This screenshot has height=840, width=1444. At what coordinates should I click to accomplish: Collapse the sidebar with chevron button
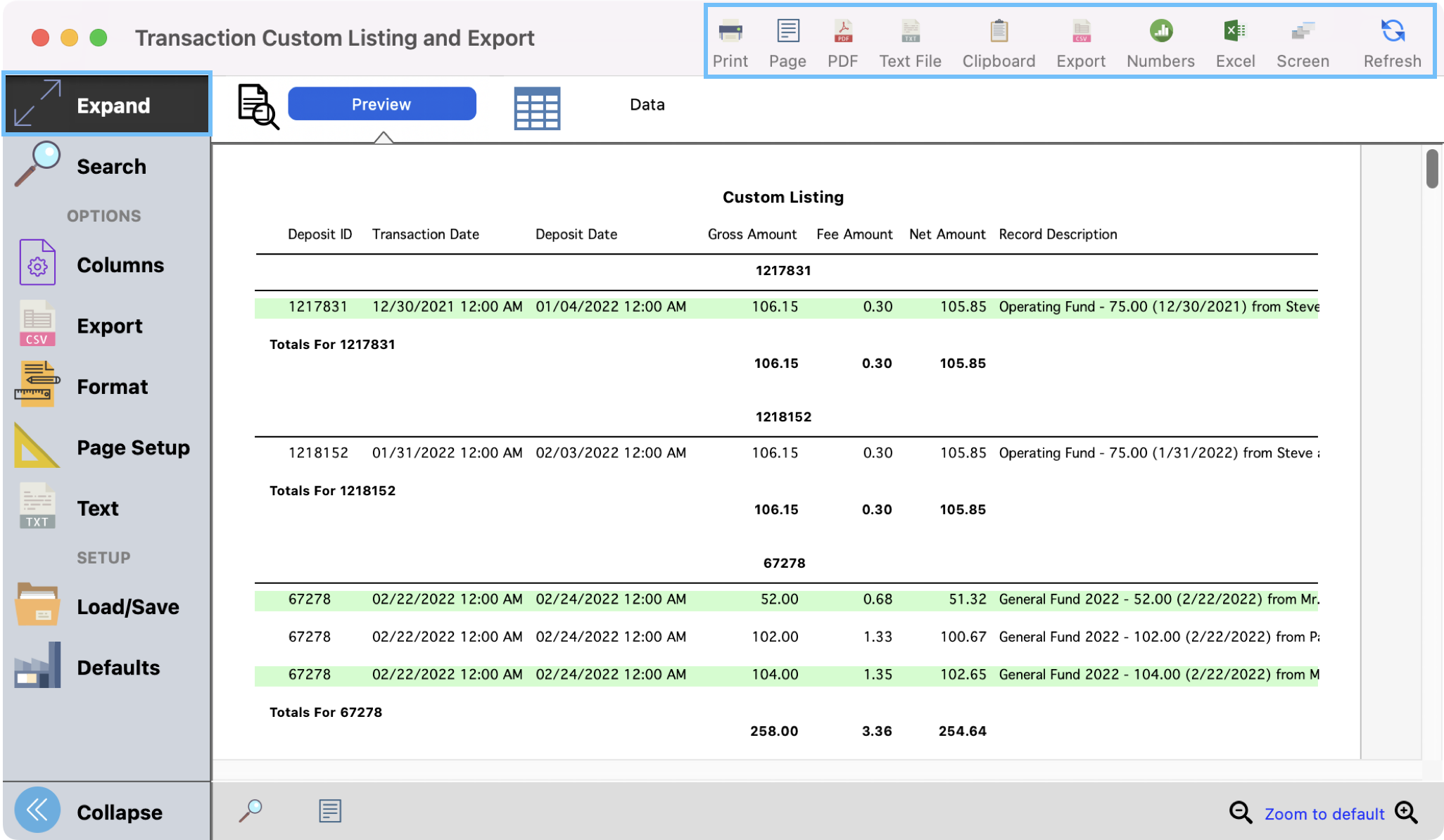coord(37,810)
